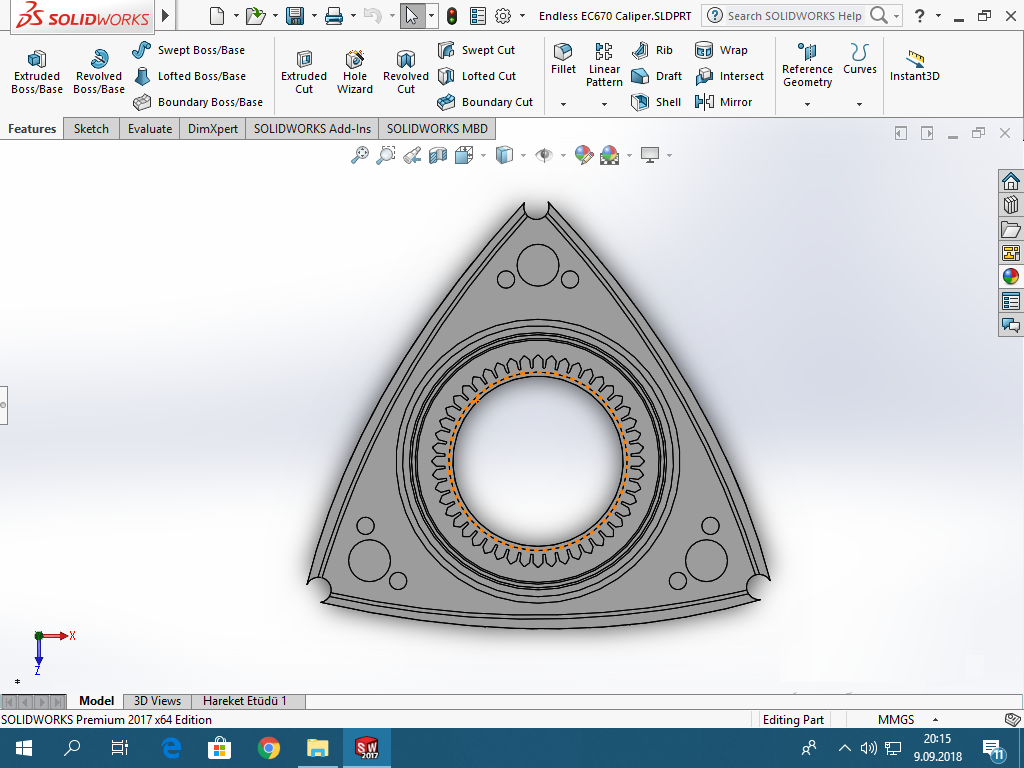Open the Appearances tab in task pane

[x=1010, y=277]
